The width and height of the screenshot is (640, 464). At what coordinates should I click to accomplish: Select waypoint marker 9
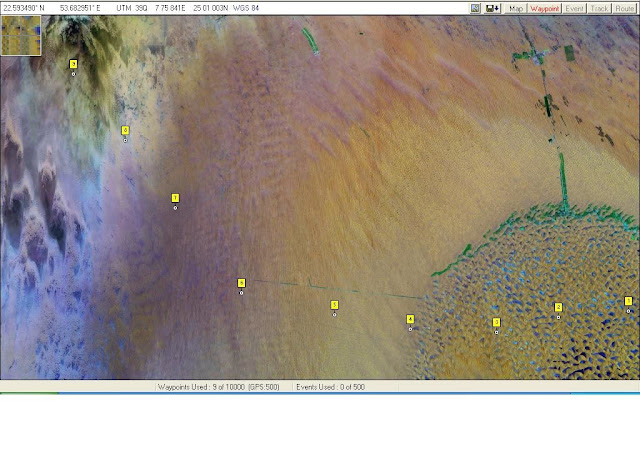pyautogui.click(x=73, y=64)
